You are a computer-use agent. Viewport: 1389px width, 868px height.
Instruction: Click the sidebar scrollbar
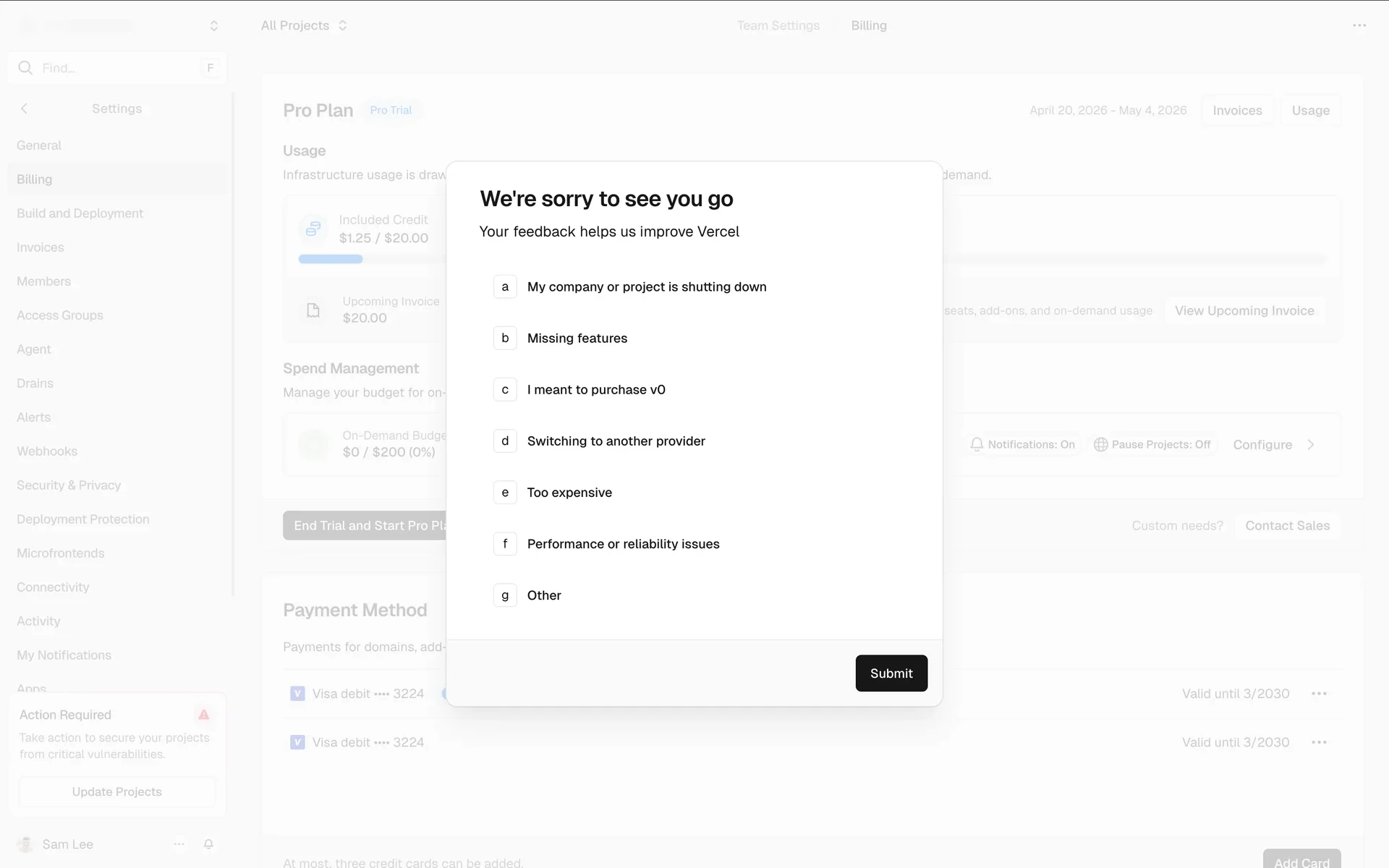click(233, 344)
